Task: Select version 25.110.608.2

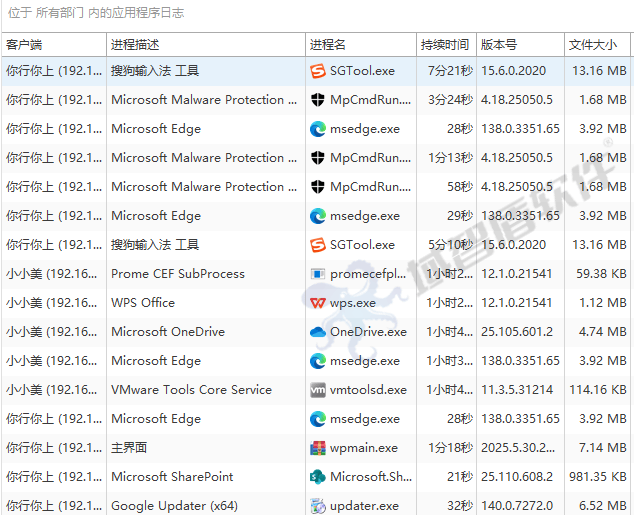Action: click(x=517, y=477)
